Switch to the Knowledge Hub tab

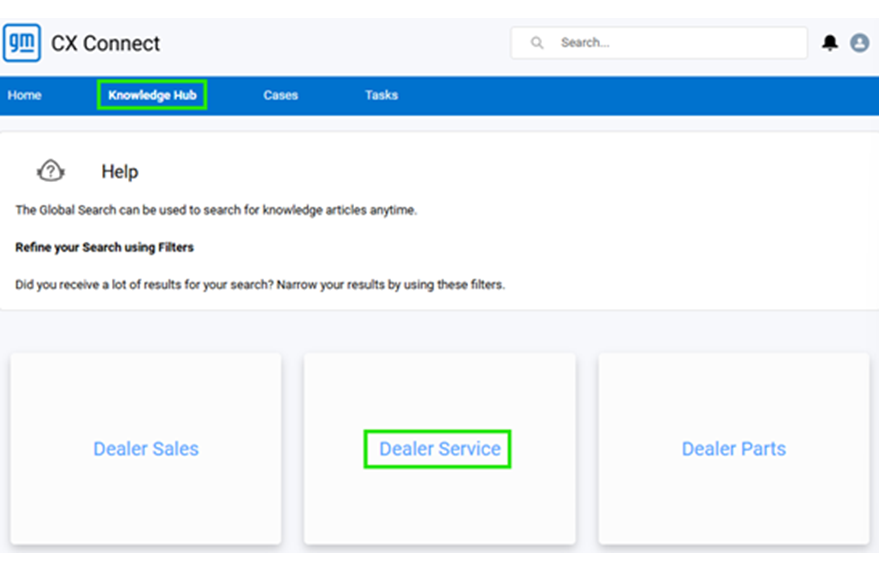point(152,95)
